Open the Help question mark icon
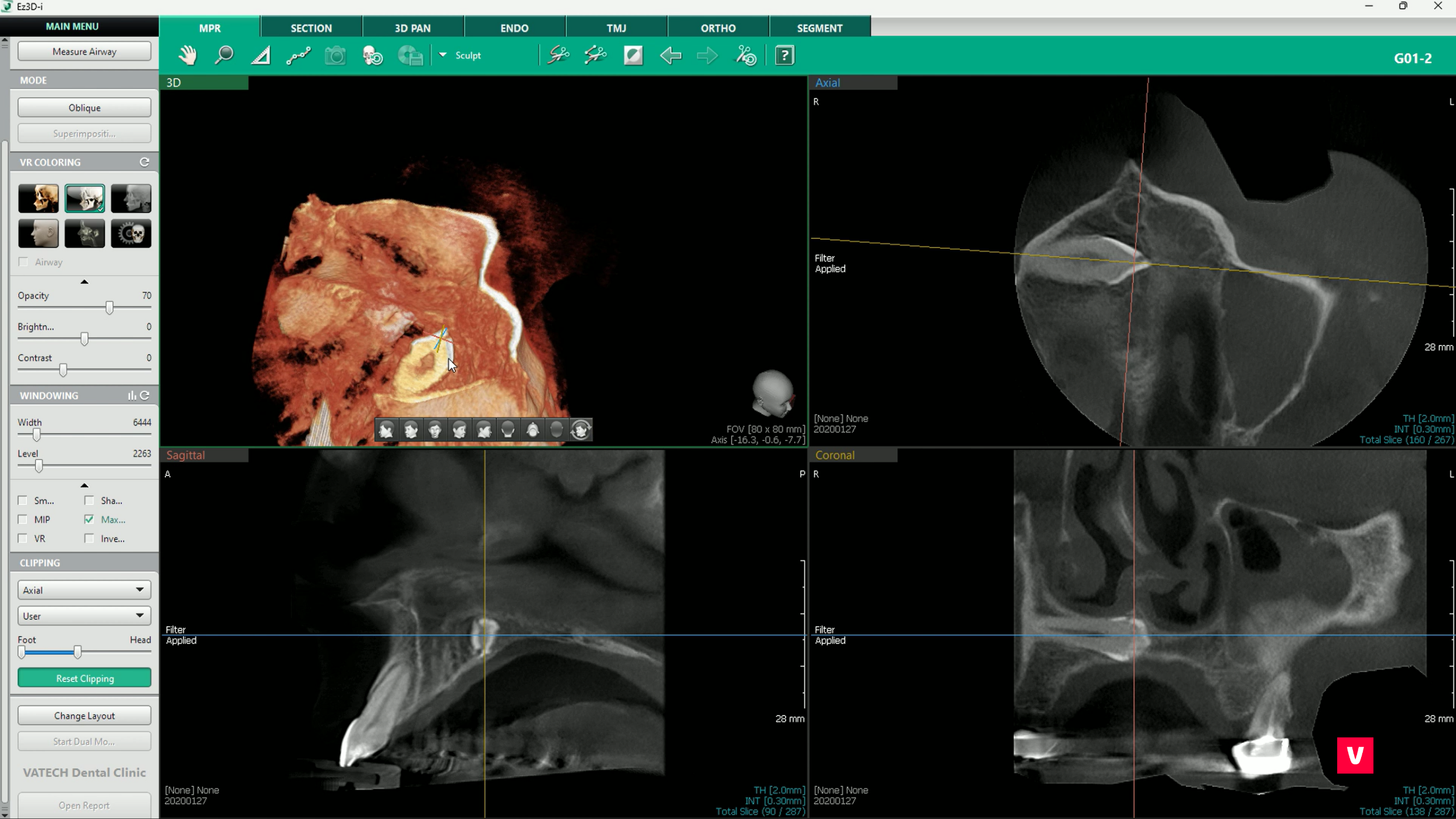 click(784, 56)
